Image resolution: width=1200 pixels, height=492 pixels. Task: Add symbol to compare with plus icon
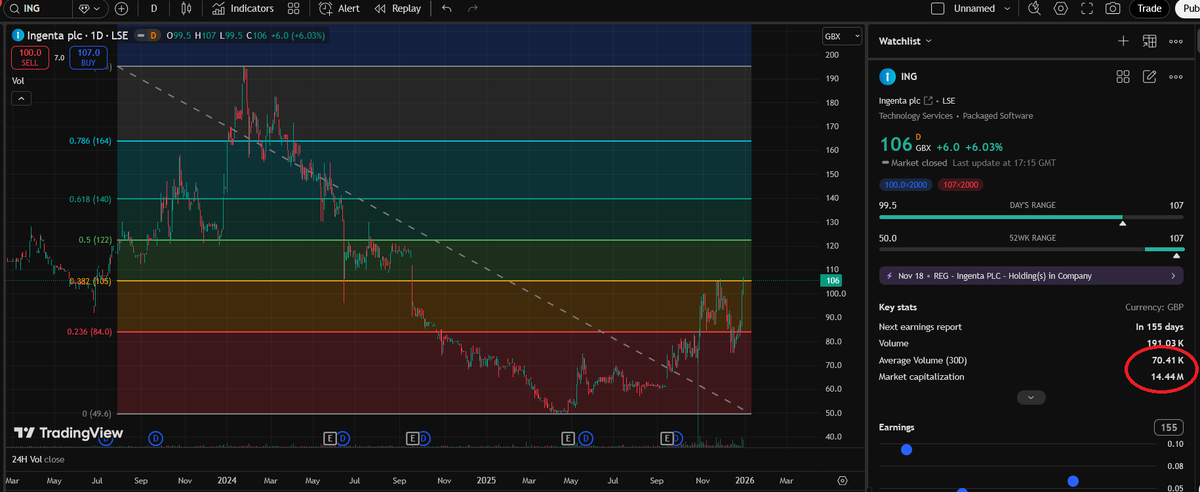tap(121, 8)
